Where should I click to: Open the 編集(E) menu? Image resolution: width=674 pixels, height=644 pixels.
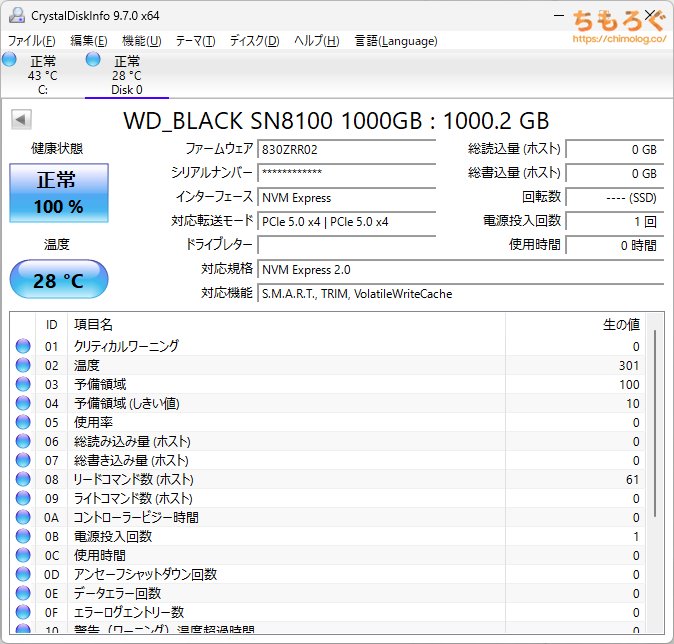89,41
